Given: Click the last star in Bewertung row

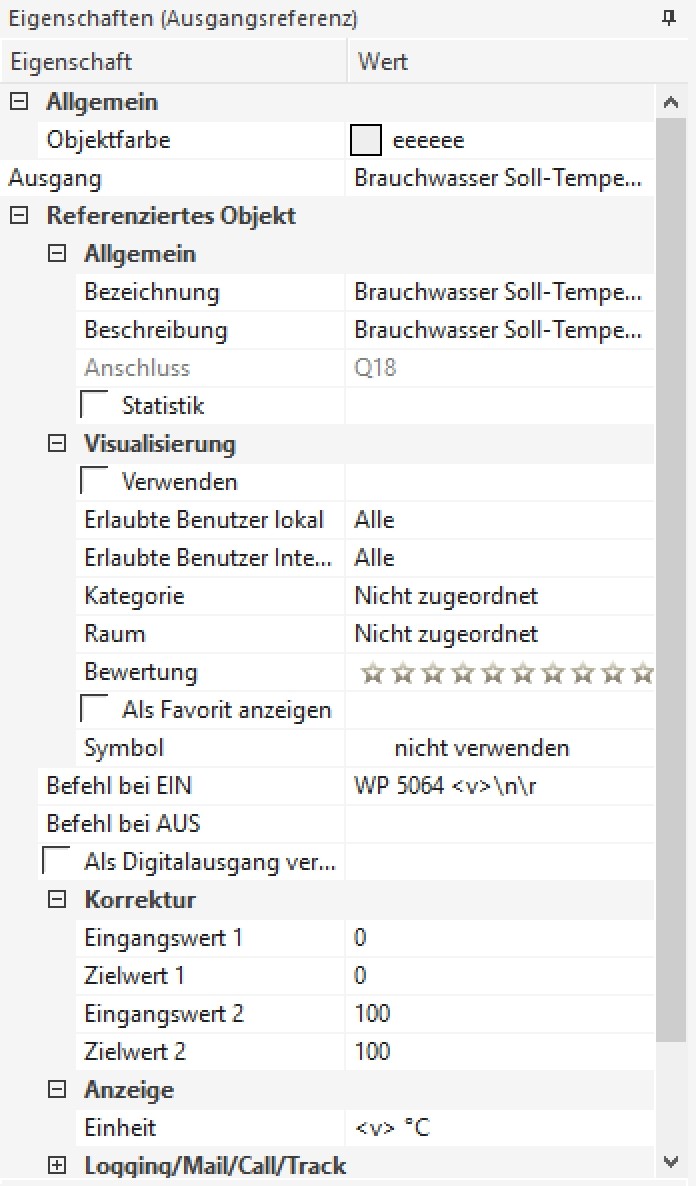Looking at the screenshot, I should coord(644,673).
